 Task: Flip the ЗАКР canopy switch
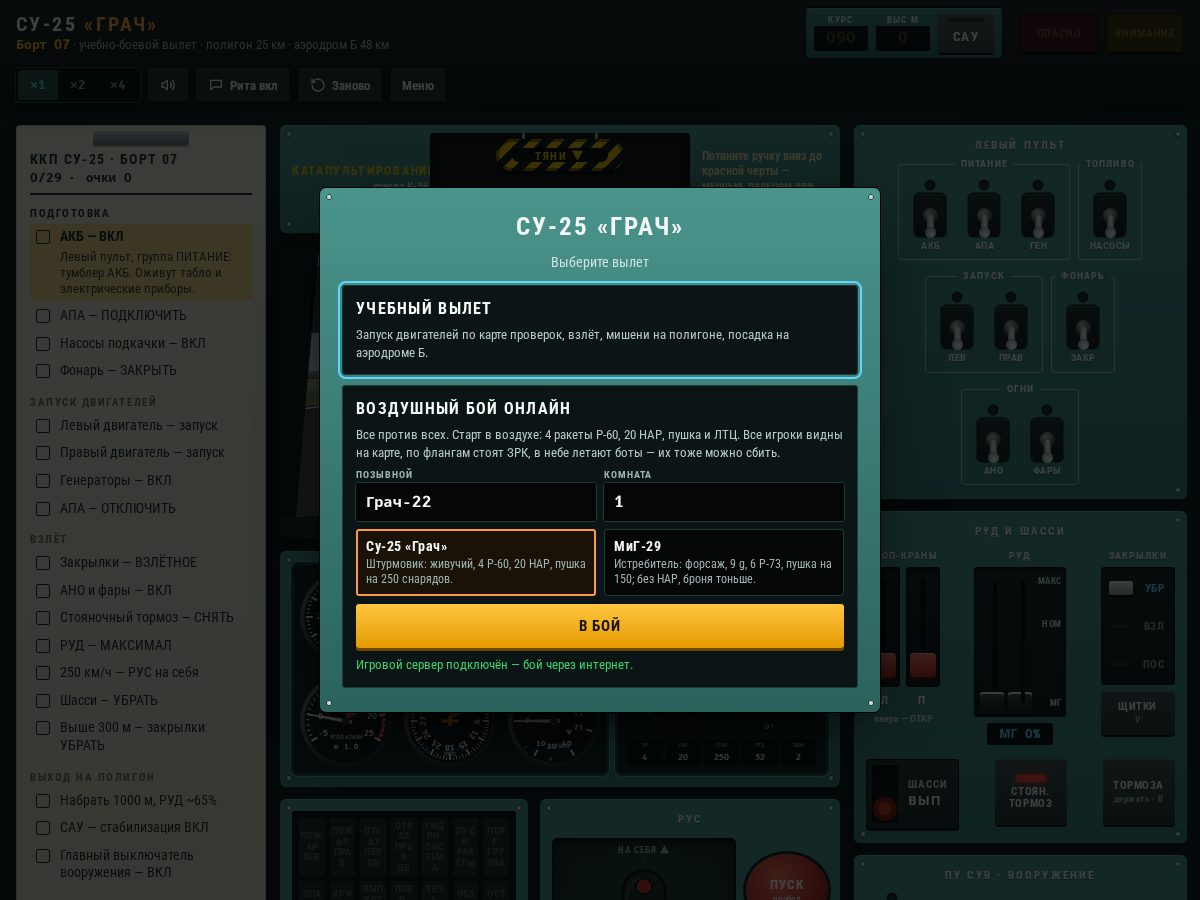tap(1083, 327)
